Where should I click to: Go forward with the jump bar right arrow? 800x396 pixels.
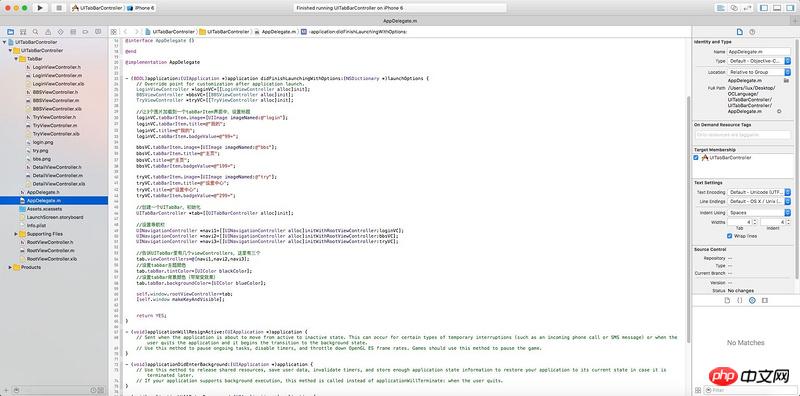click(x=136, y=32)
